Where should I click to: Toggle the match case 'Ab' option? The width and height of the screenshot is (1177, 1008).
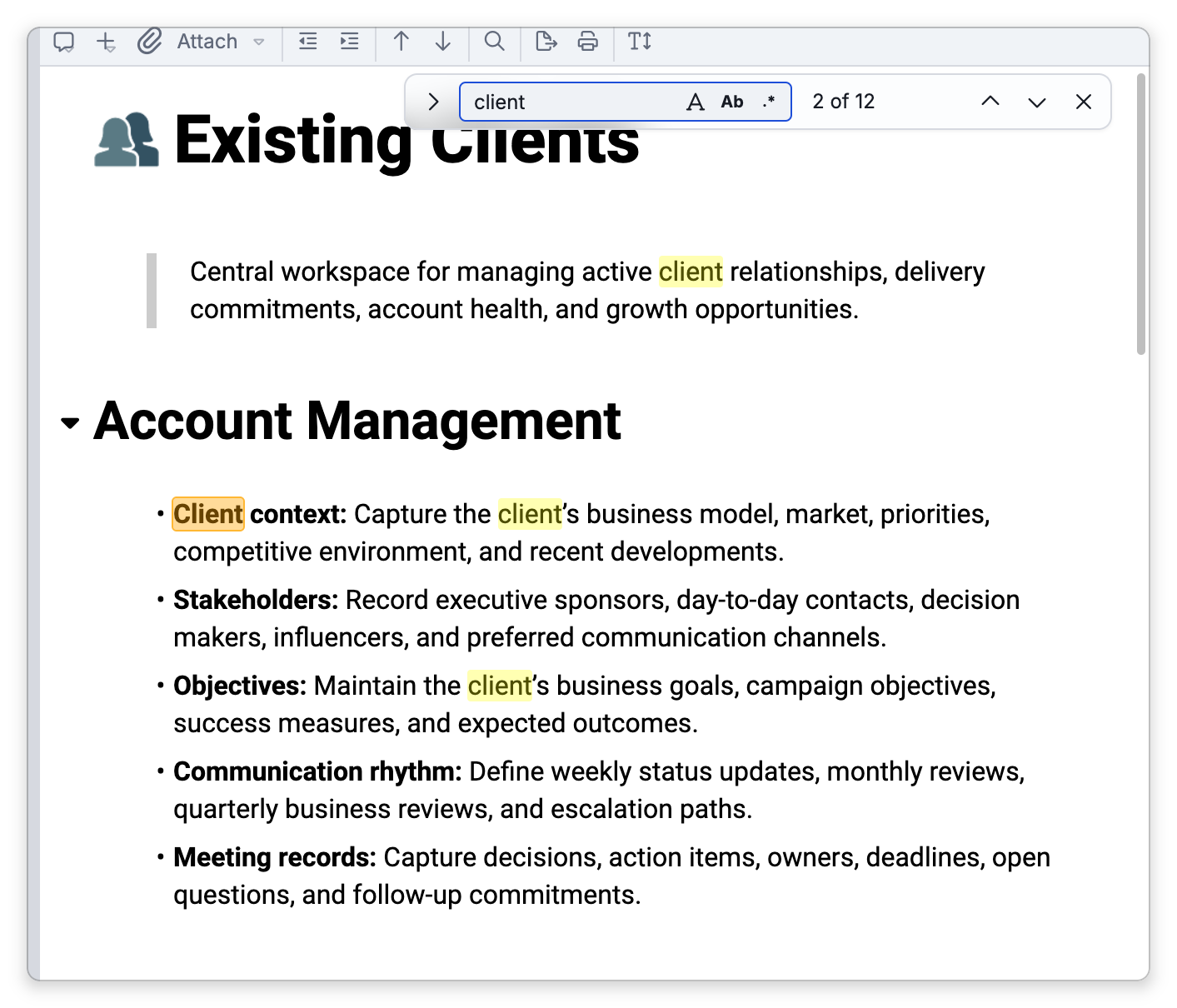coord(732,102)
